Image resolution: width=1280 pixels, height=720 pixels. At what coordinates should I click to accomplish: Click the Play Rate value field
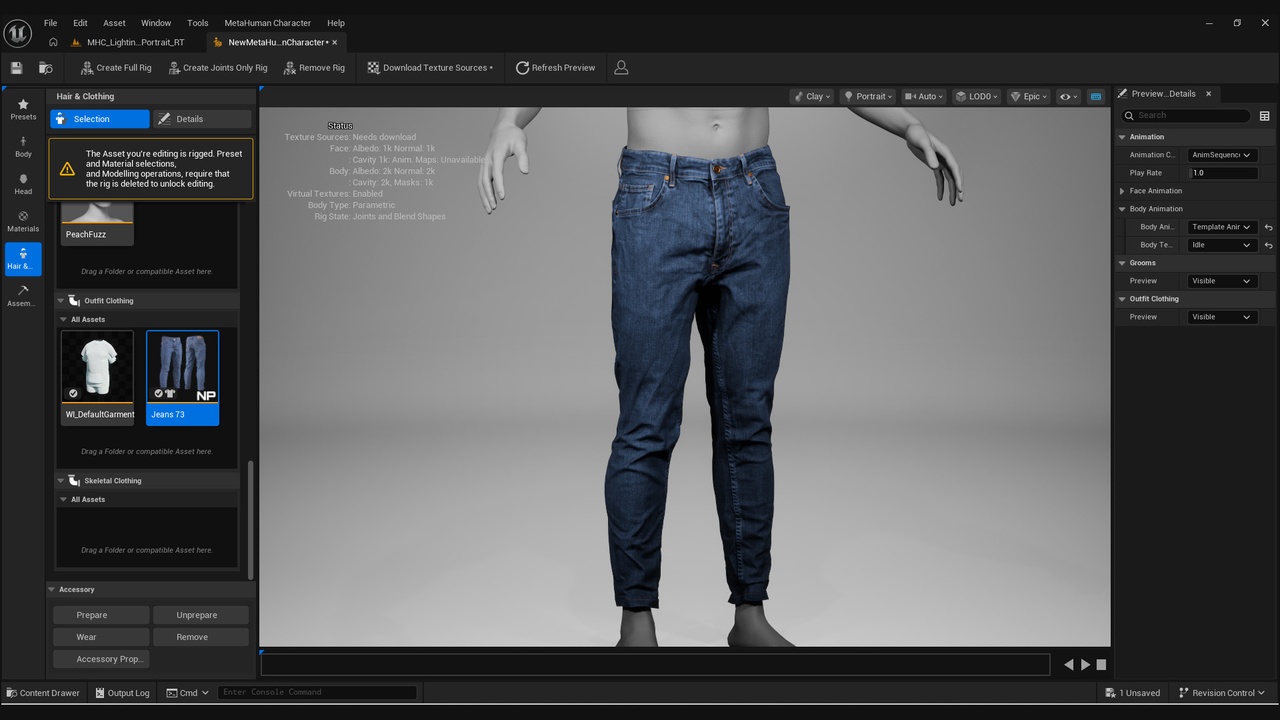point(1222,173)
